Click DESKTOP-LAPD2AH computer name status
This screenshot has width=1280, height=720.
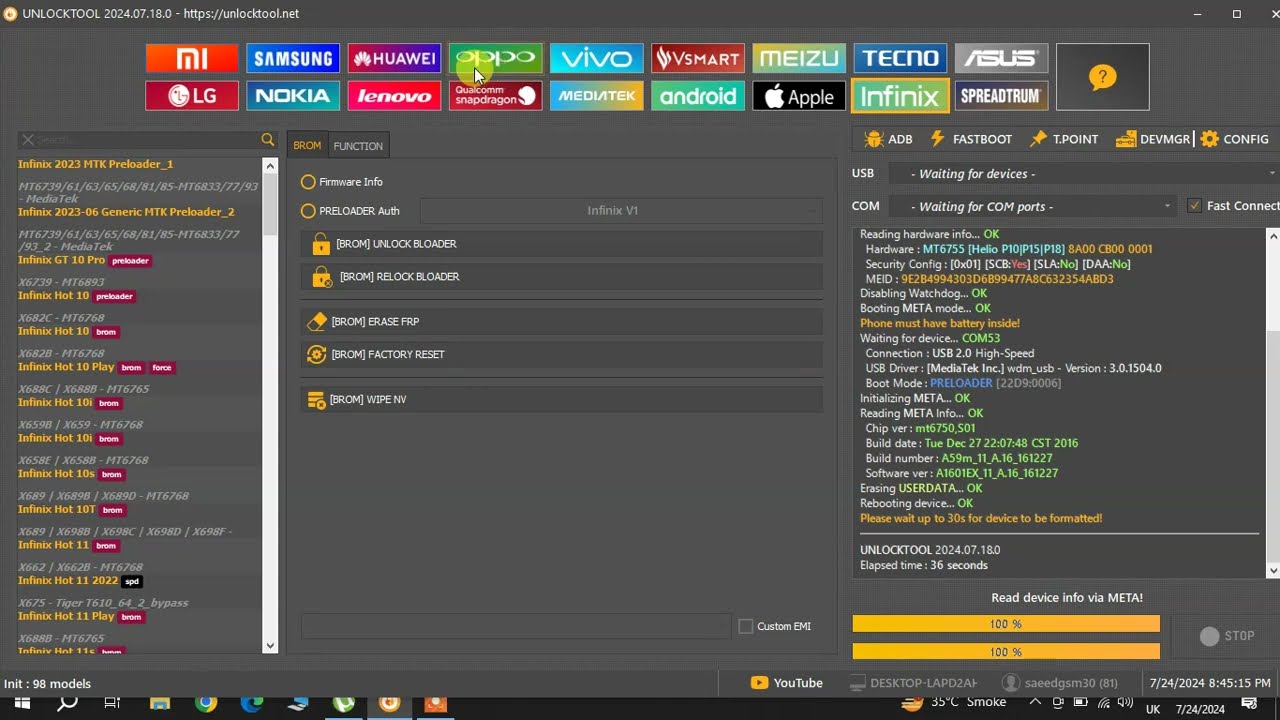pyautogui.click(x=913, y=683)
